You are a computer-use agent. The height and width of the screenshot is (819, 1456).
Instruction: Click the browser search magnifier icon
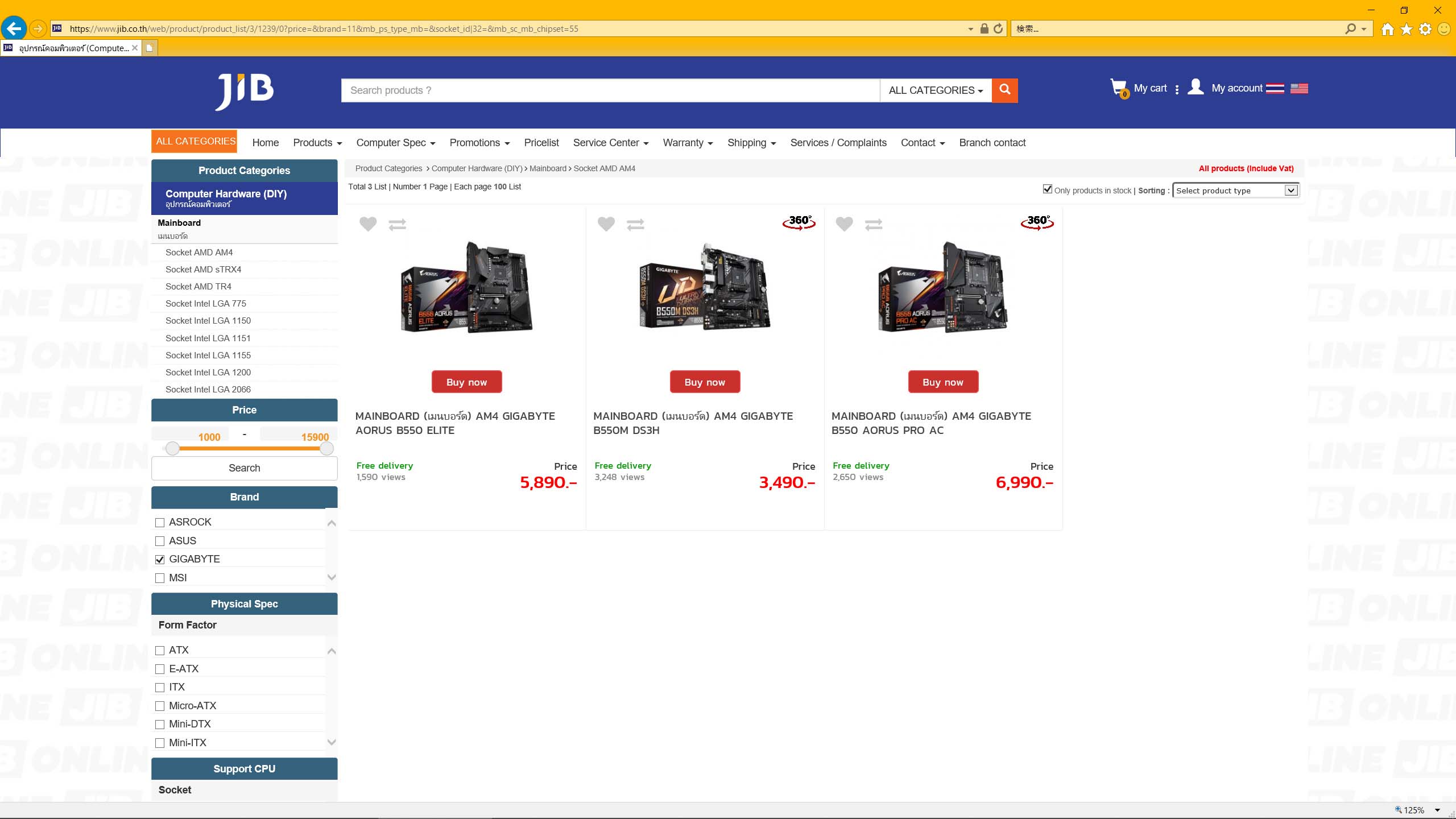(1350, 28)
